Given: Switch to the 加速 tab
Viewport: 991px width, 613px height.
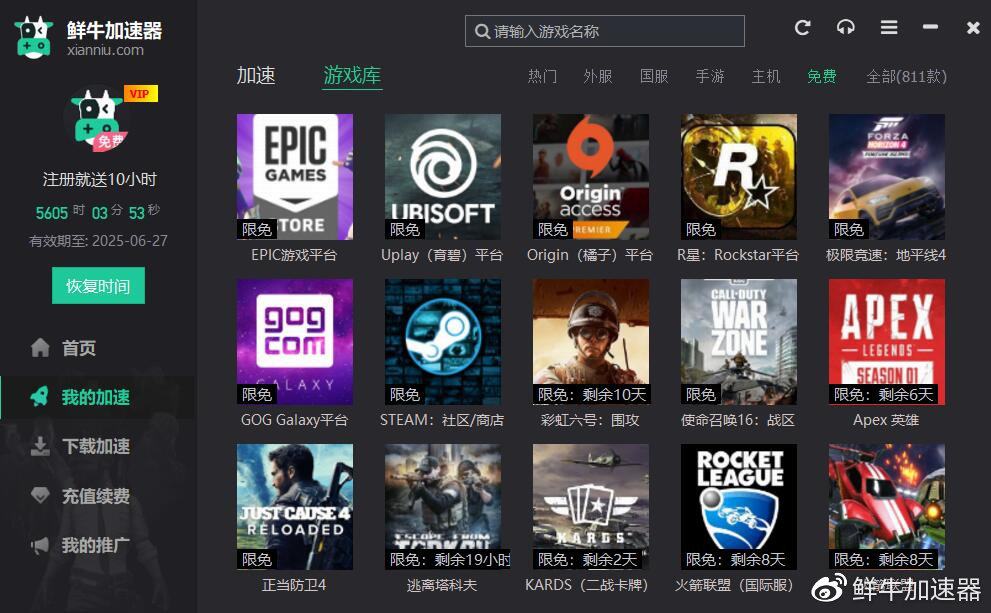Looking at the screenshot, I should pos(256,76).
